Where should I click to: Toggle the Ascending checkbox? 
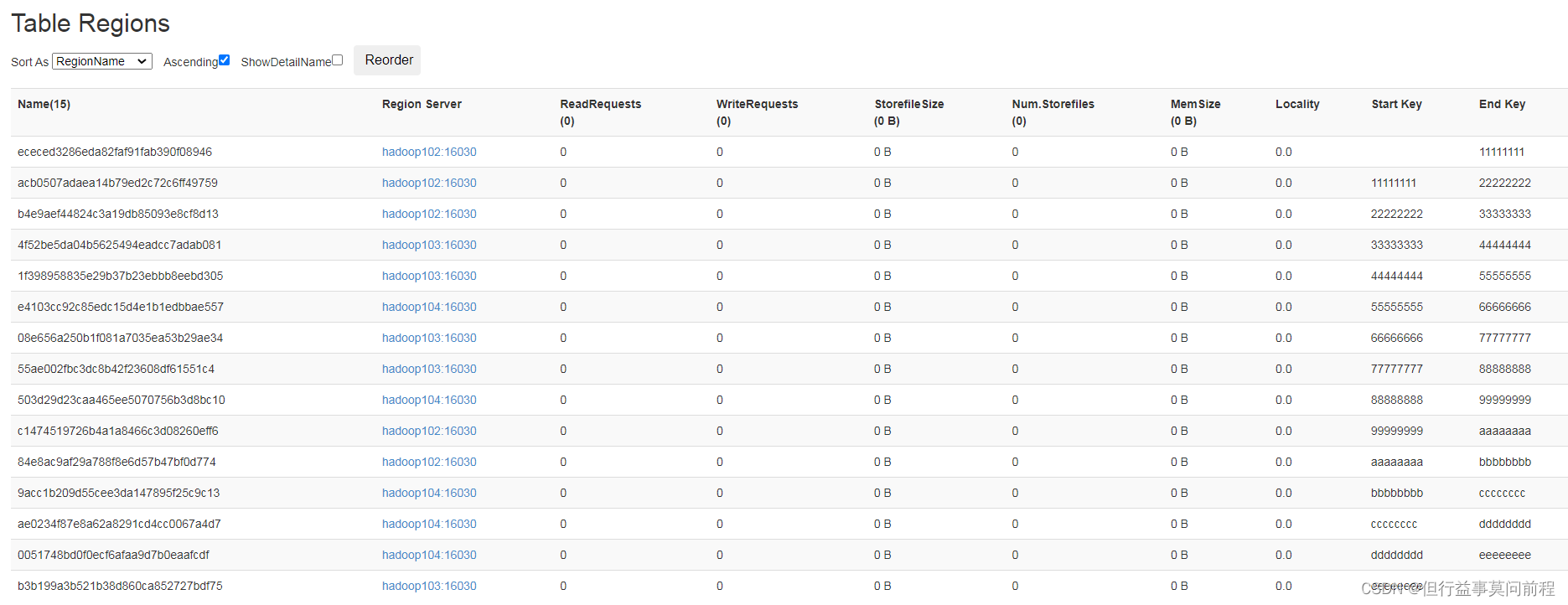coord(224,59)
